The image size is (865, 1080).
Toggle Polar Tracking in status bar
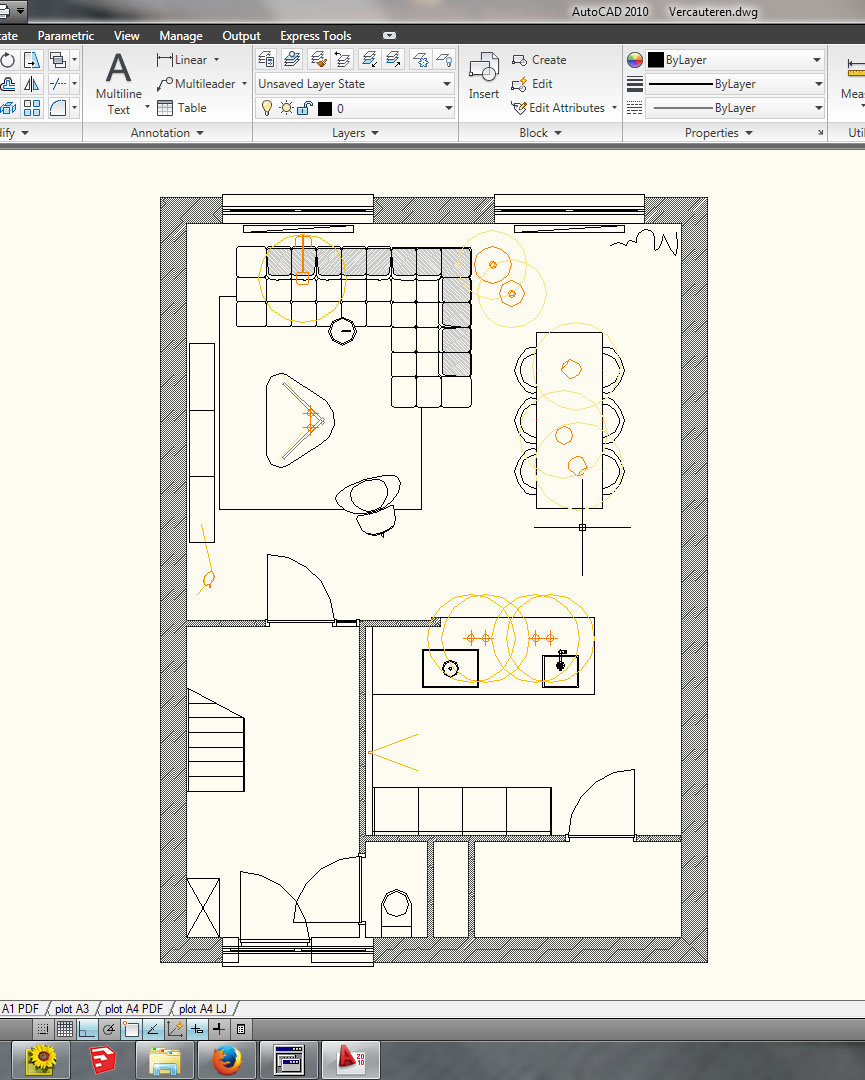pyautogui.click(x=109, y=1028)
